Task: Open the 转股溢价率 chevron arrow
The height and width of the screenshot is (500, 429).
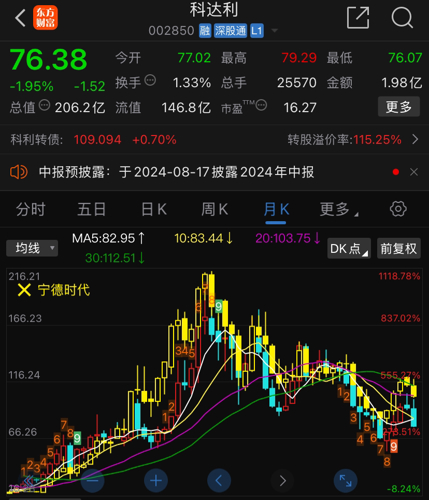Action: (x=415, y=139)
